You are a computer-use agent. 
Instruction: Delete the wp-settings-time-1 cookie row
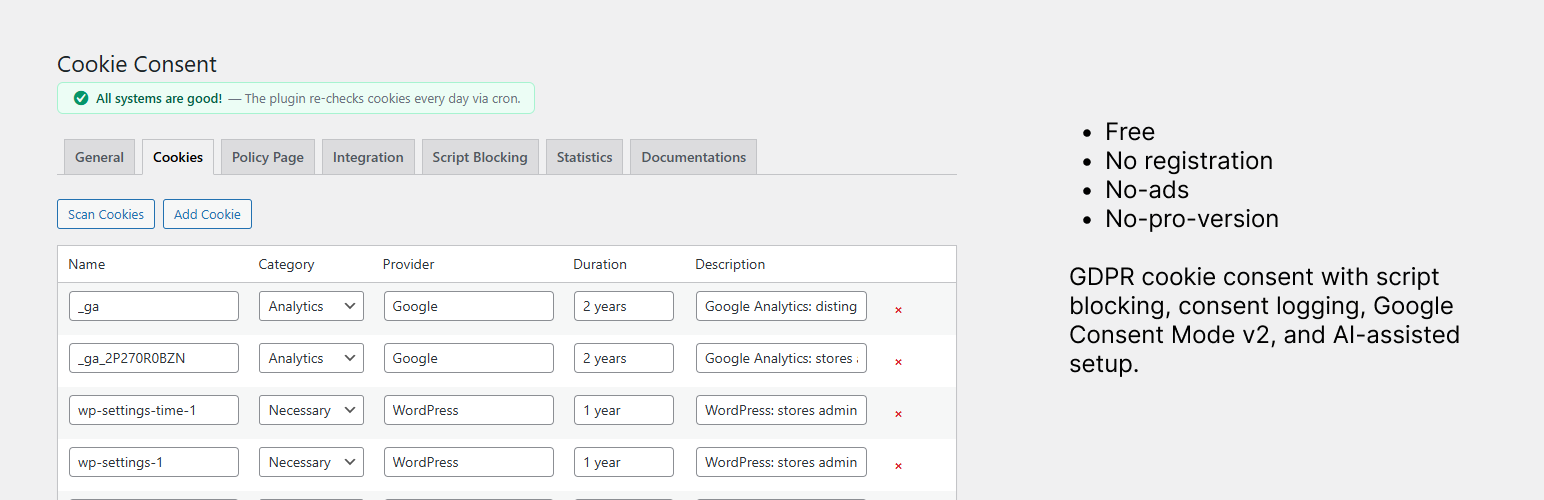click(x=898, y=414)
